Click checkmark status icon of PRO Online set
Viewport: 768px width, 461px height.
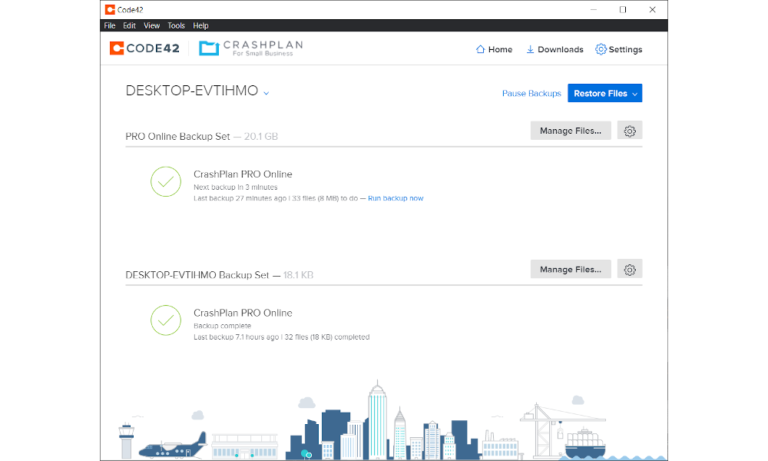coord(166,182)
